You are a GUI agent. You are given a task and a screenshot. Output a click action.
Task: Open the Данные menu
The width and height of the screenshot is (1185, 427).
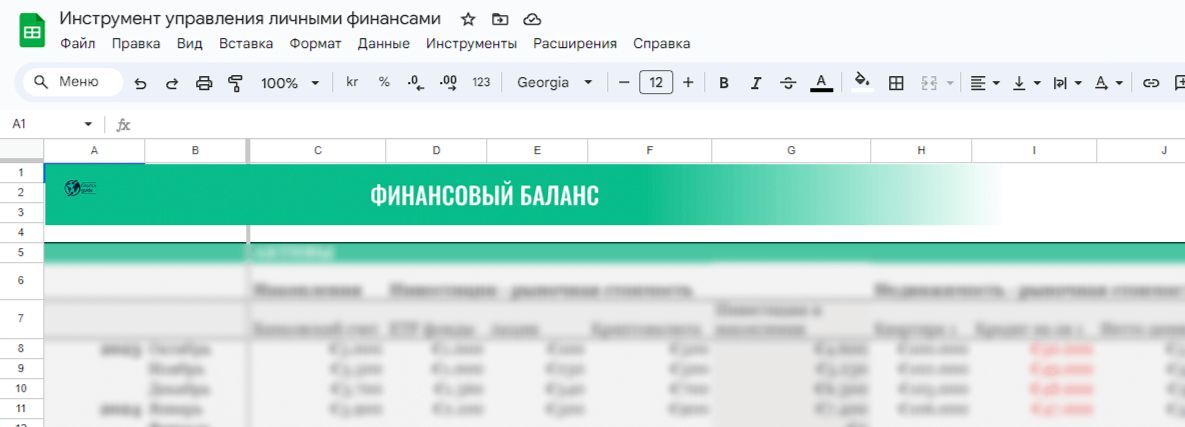[383, 44]
